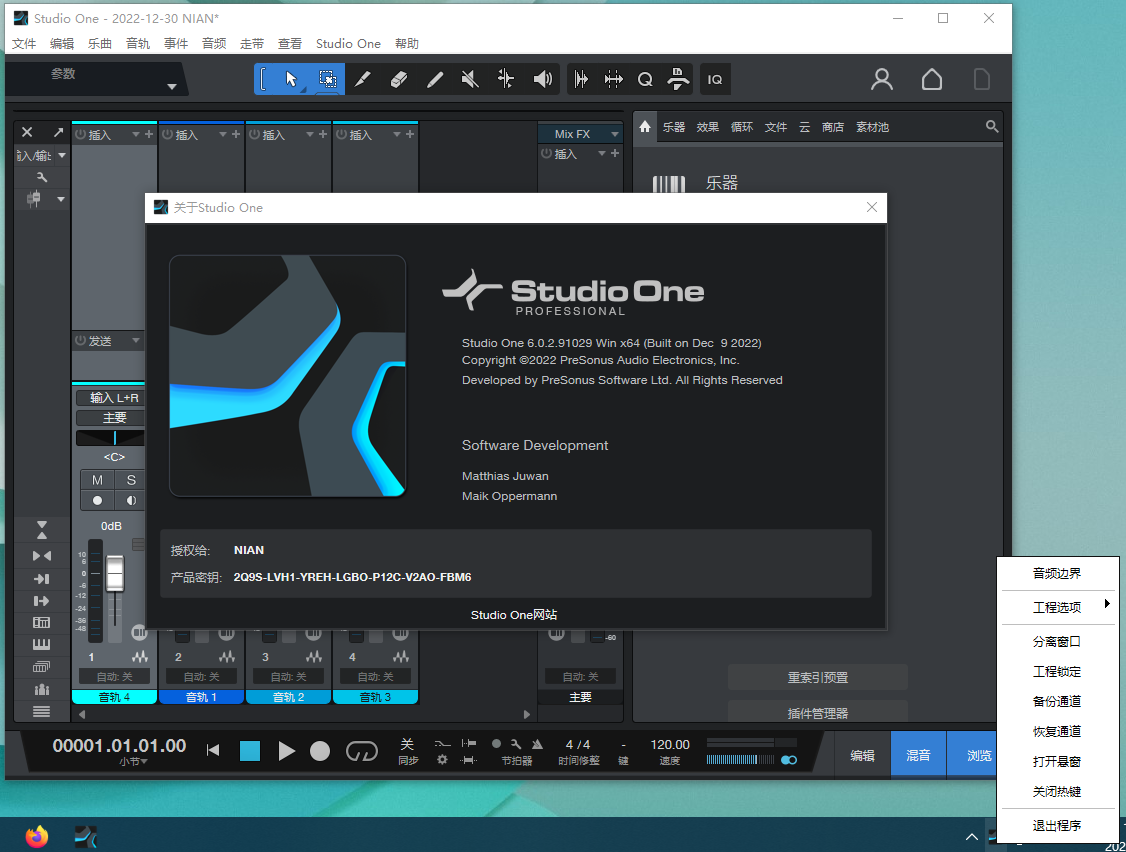Select the Arrow tool in the toolbar

[291, 79]
